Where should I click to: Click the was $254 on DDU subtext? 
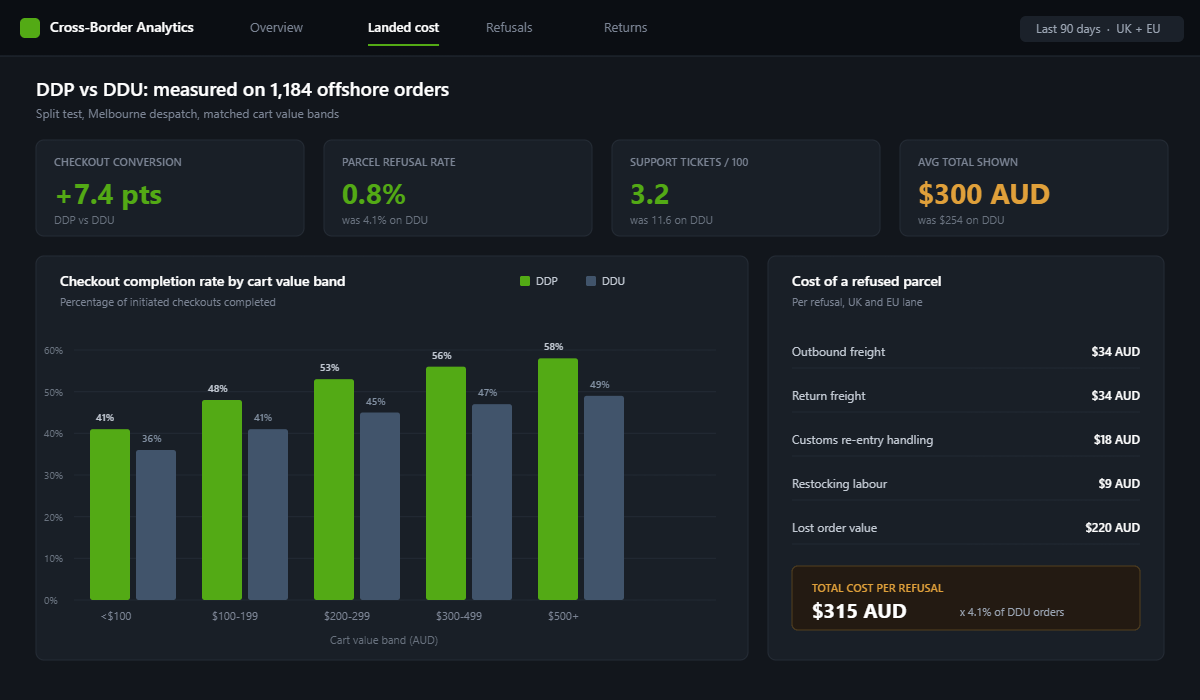coord(961,220)
